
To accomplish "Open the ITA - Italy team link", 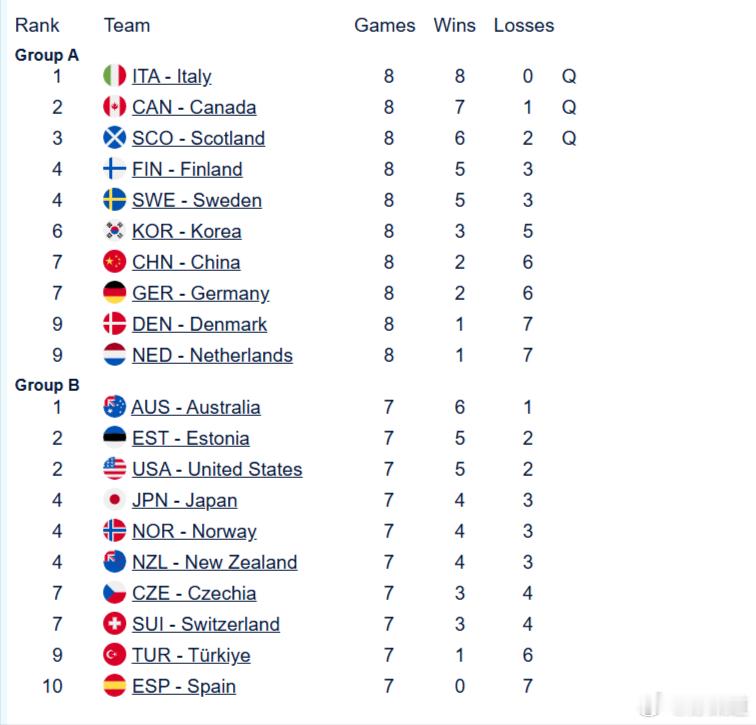I will tap(172, 76).
